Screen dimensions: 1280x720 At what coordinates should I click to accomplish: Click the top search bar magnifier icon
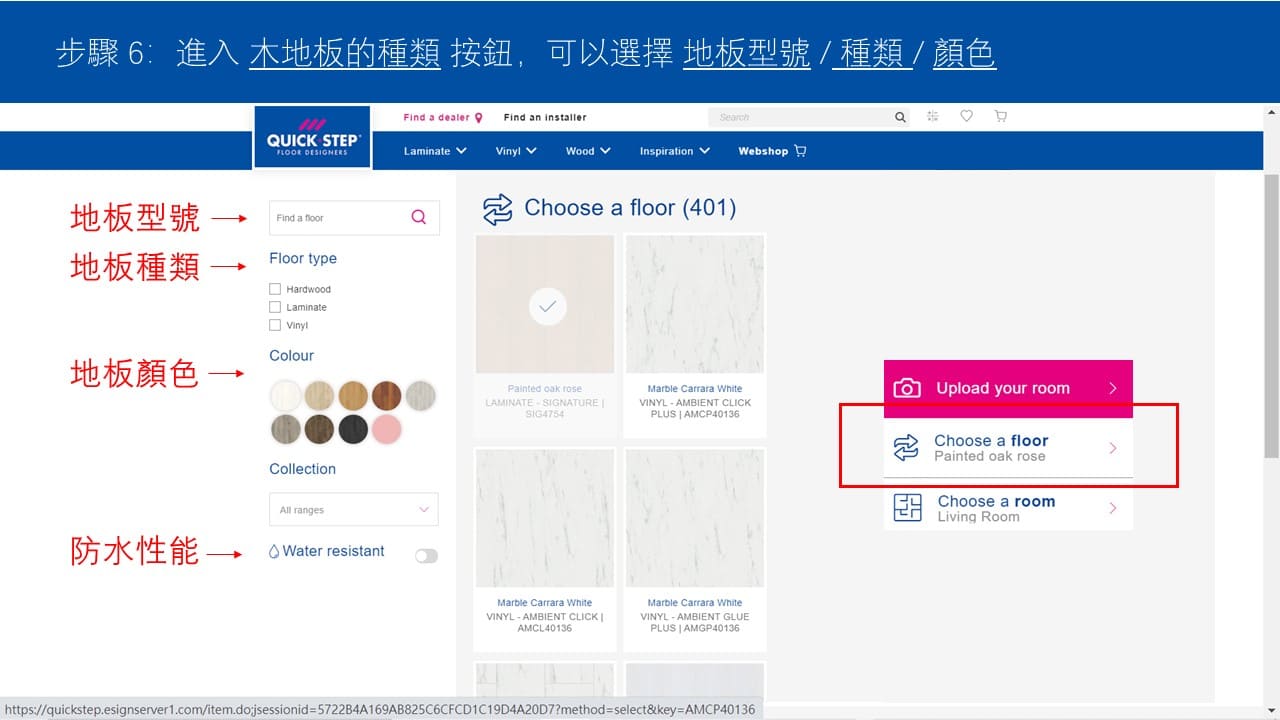tap(900, 117)
